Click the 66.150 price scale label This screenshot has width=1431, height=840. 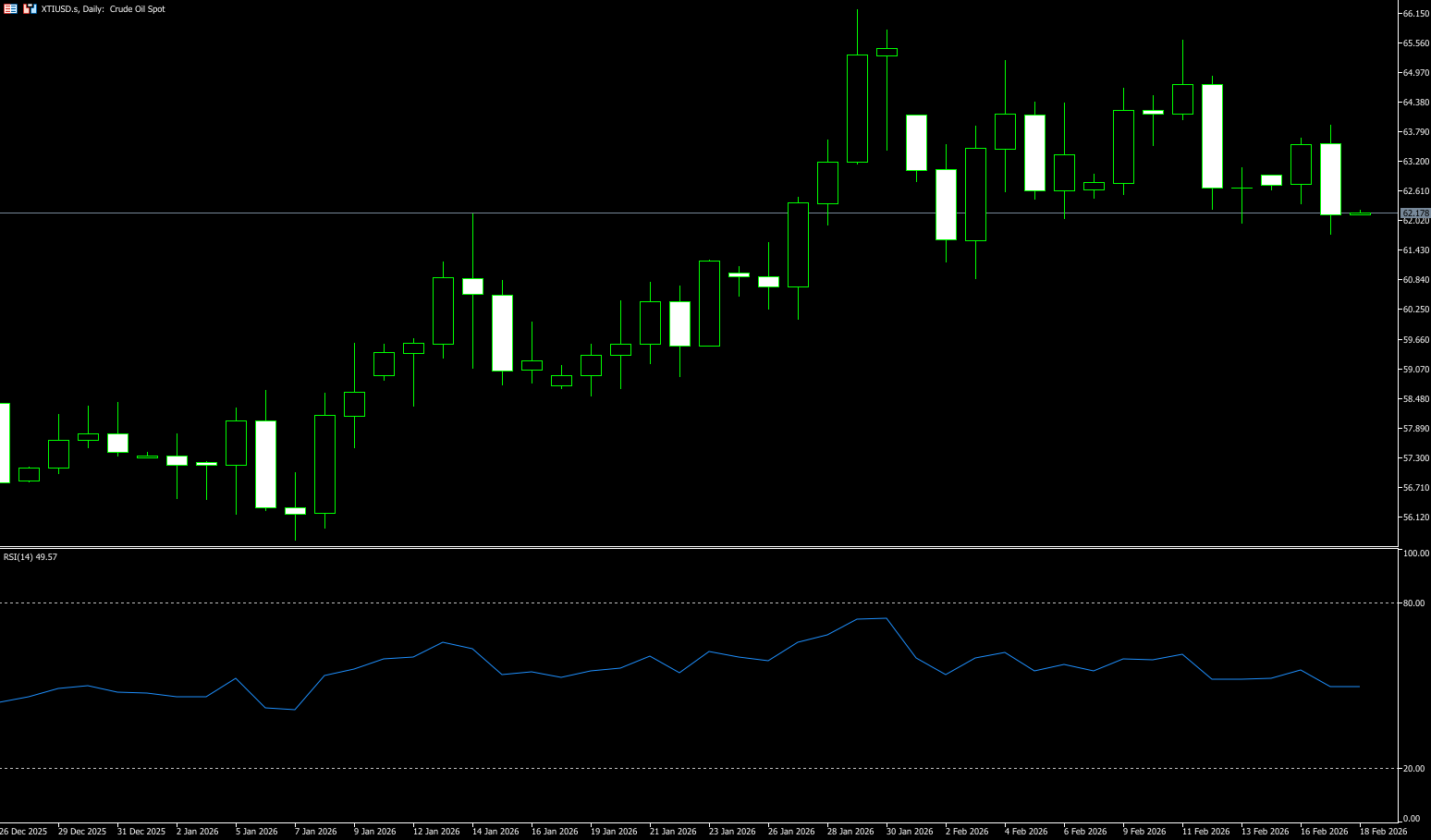[x=1415, y=14]
